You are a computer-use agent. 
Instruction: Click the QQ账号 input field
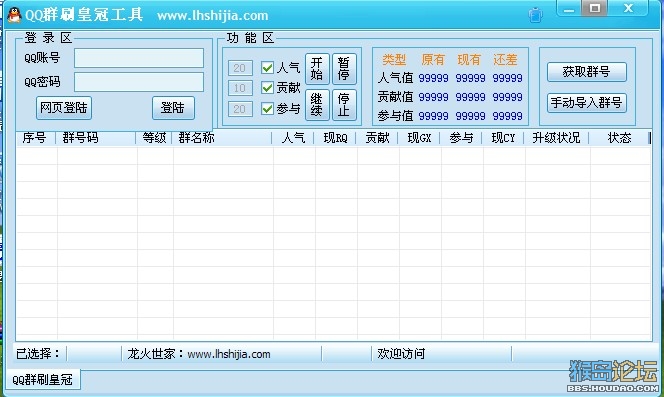click(139, 58)
